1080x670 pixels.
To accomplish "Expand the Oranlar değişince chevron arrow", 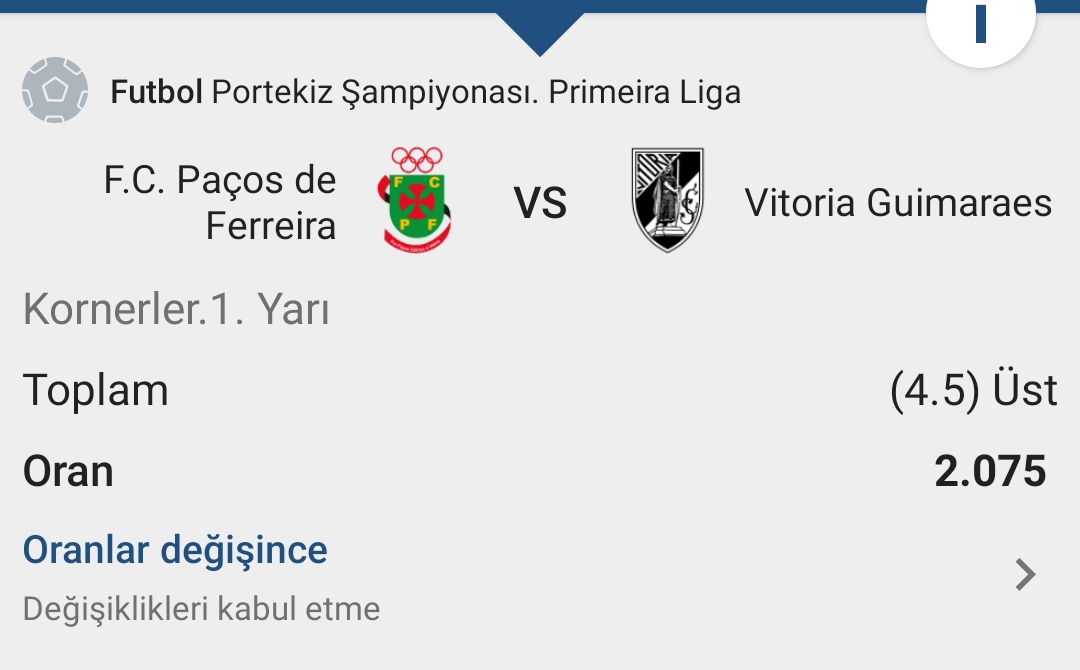I will (1025, 575).
